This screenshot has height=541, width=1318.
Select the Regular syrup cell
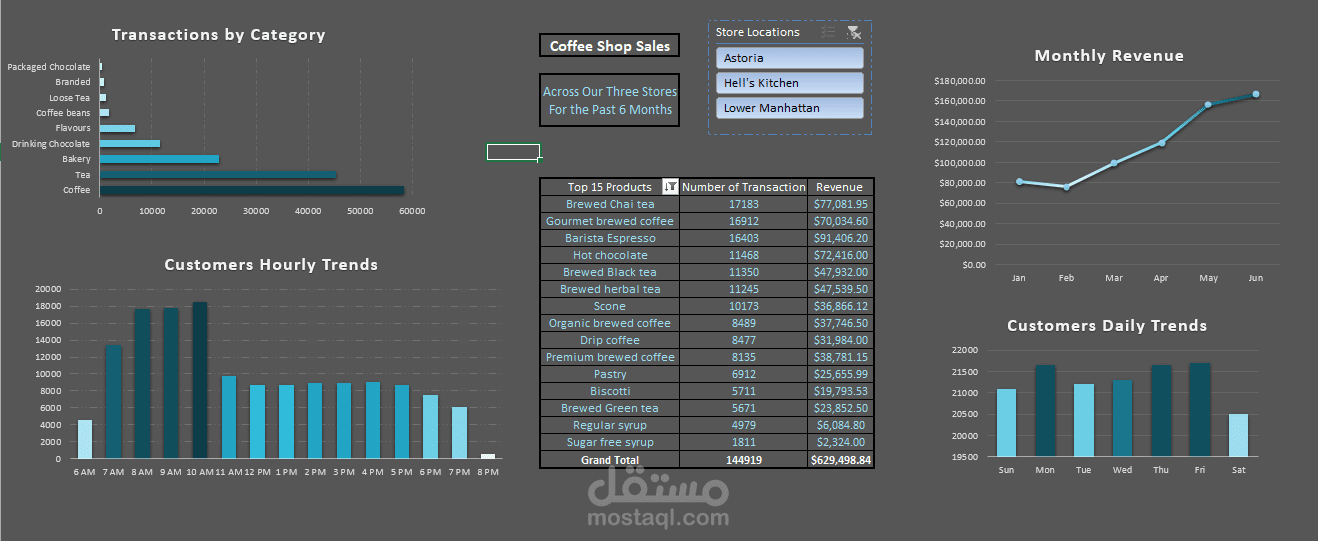tap(610, 425)
